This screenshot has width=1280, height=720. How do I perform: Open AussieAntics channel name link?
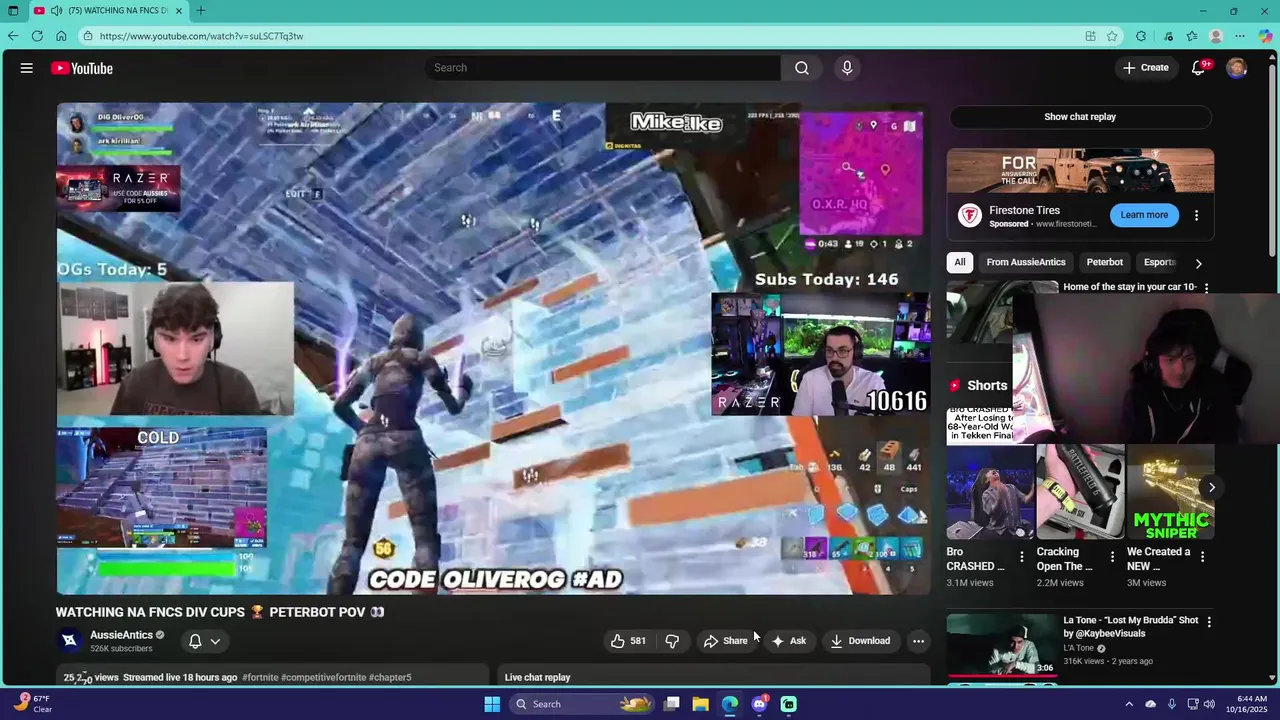point(121,635)
